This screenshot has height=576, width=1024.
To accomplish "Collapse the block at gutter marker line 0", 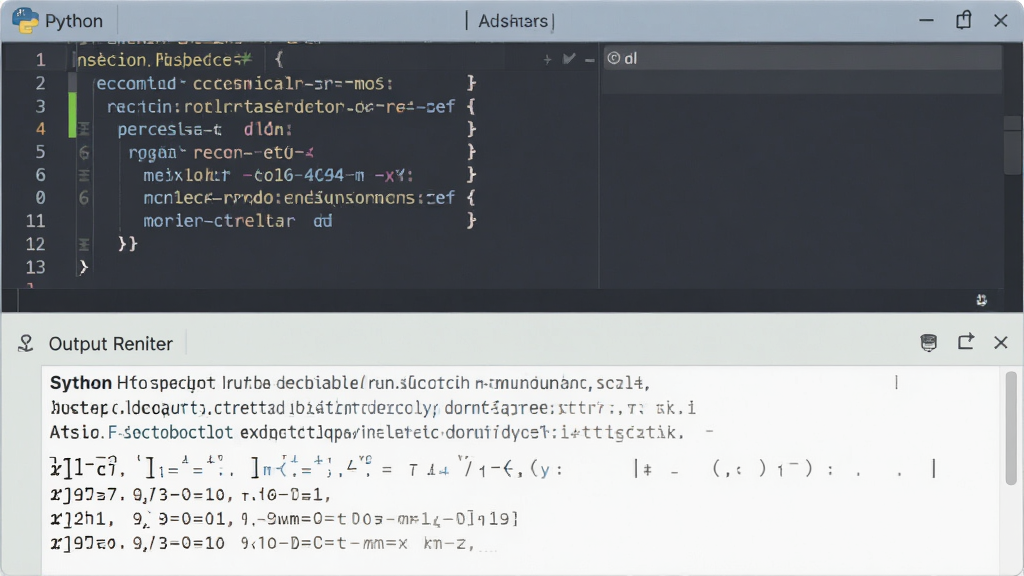I will [x=84, y=198].
